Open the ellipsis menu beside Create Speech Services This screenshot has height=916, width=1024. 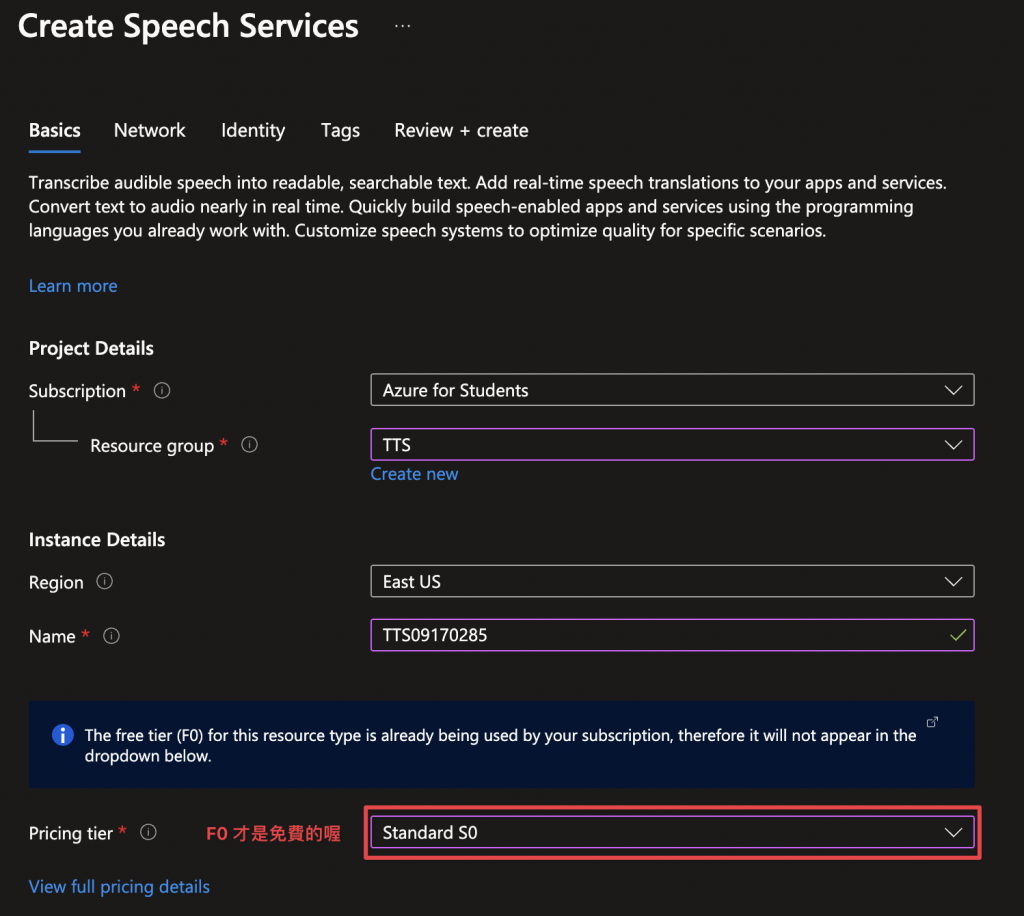tap(402, 27)
